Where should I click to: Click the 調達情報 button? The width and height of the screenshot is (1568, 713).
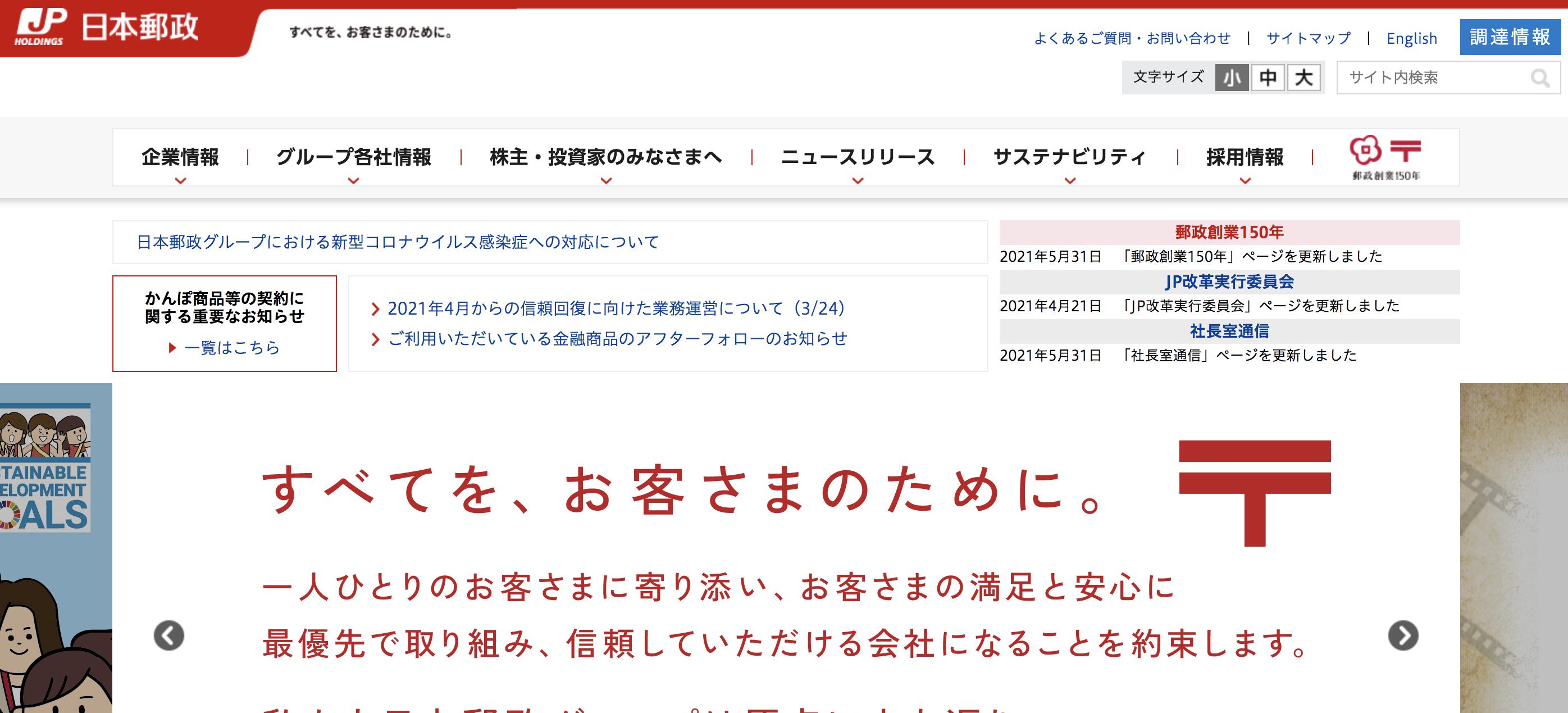1510,37
